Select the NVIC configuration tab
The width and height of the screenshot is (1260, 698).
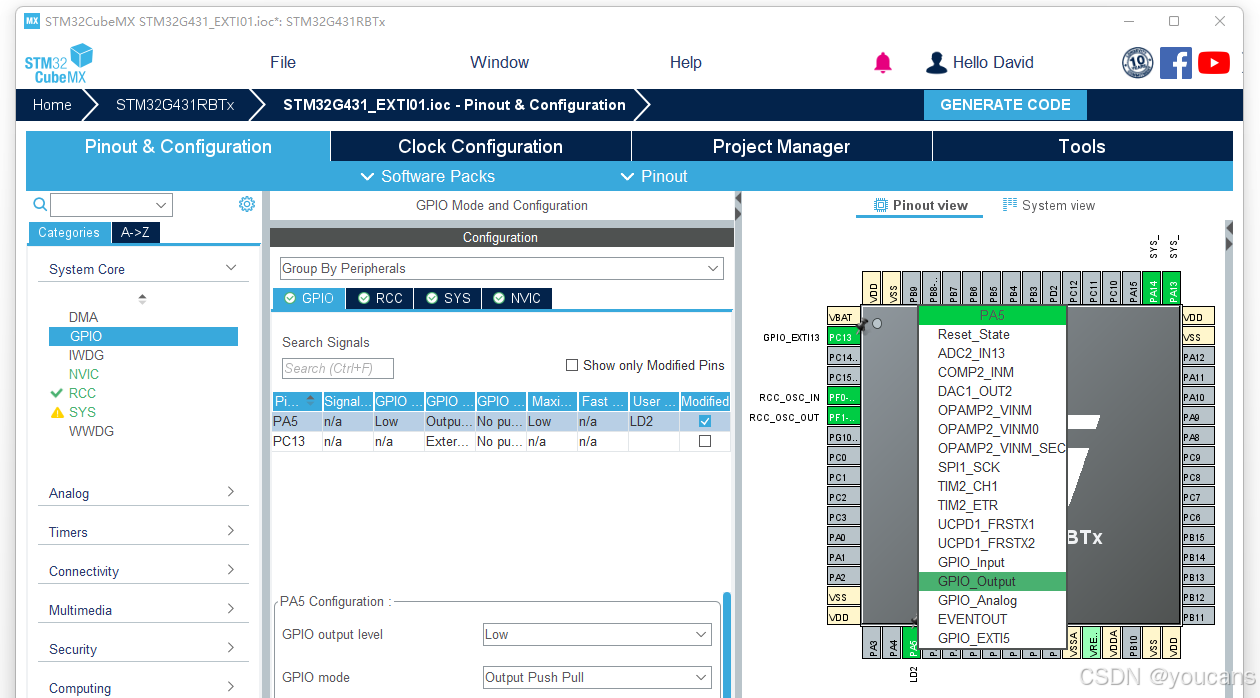(517, 298)
